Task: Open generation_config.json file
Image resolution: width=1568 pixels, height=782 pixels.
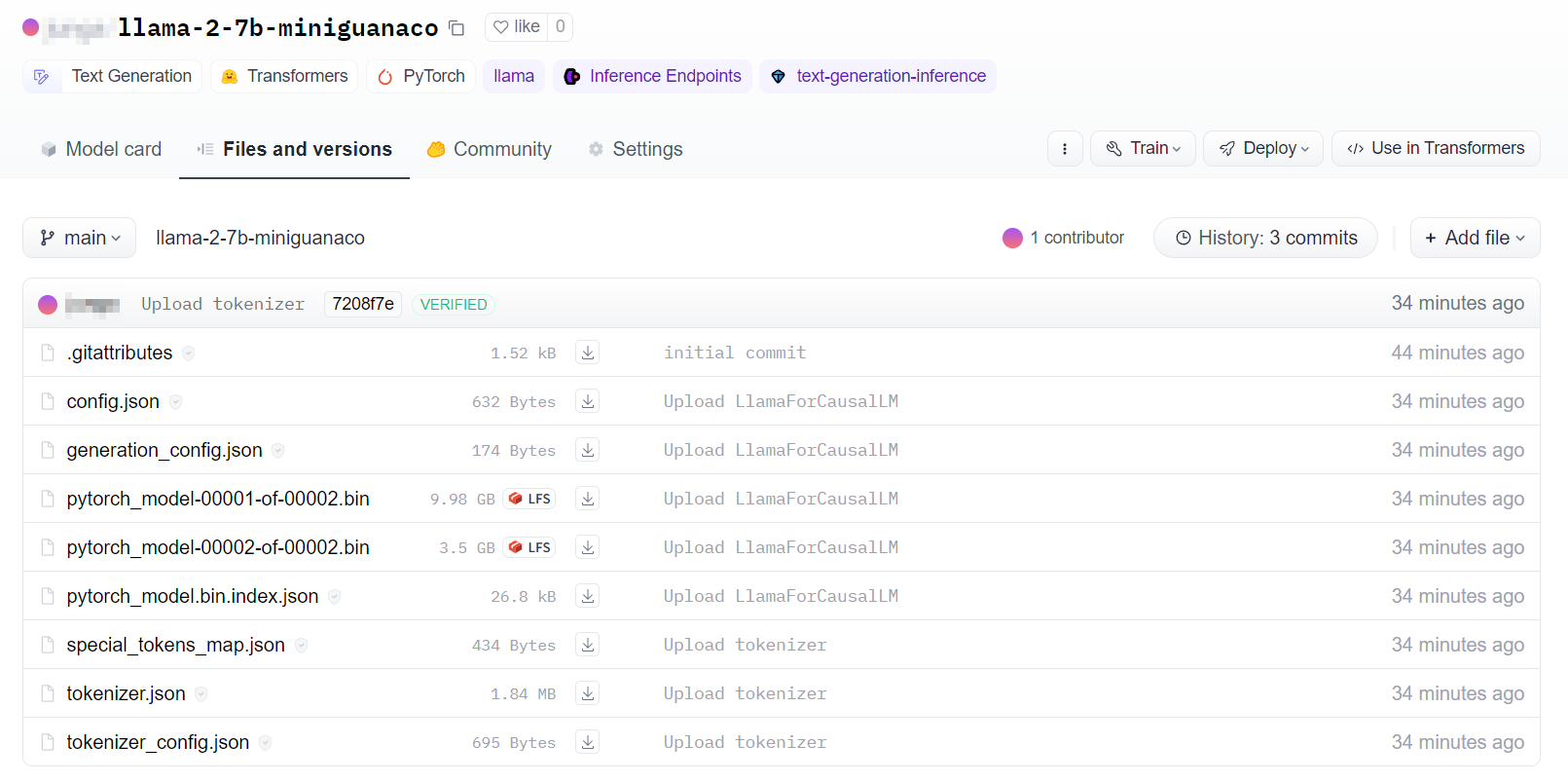Action: [x=164, y=450]
